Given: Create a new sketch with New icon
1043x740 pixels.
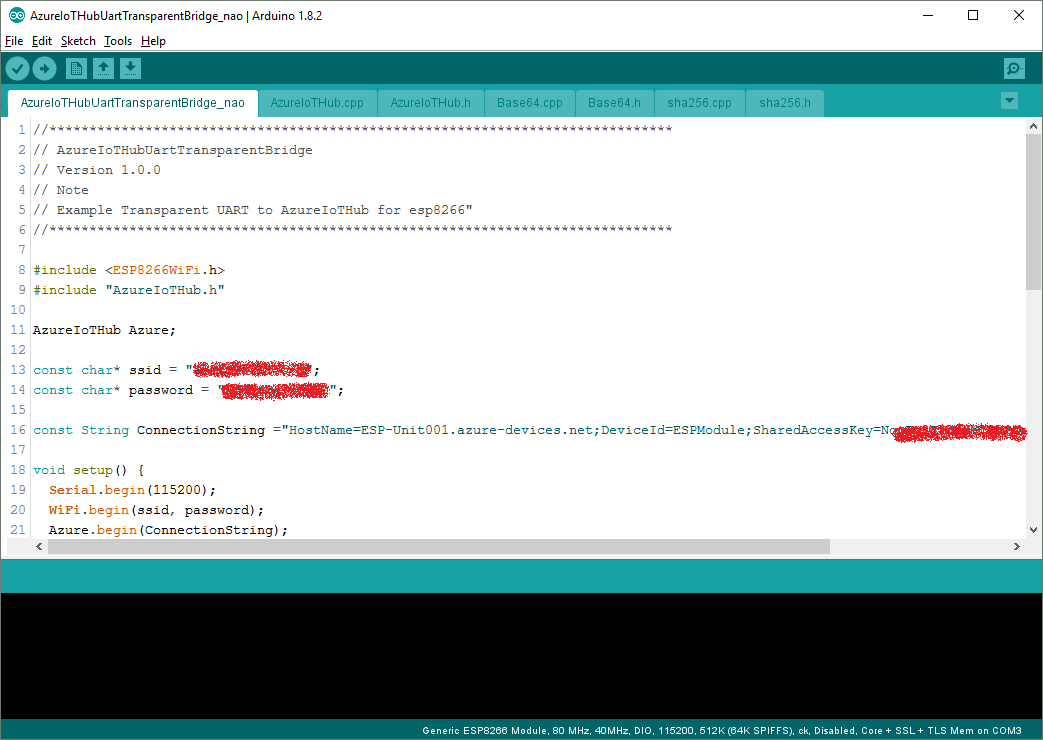Looking at the screenshot, I should coord(76,68).
